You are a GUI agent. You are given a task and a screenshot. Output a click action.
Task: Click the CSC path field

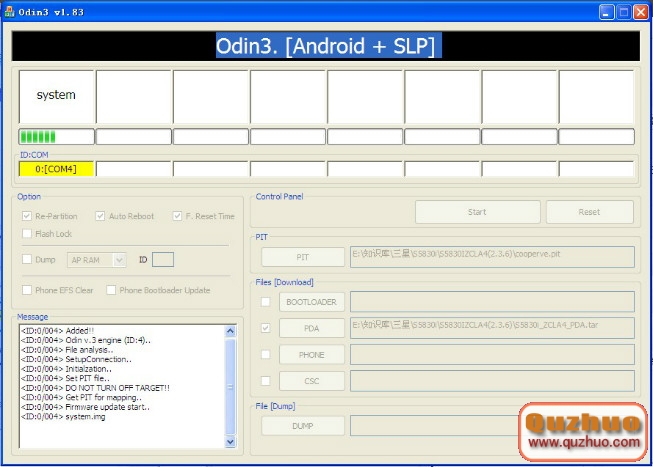492,381
